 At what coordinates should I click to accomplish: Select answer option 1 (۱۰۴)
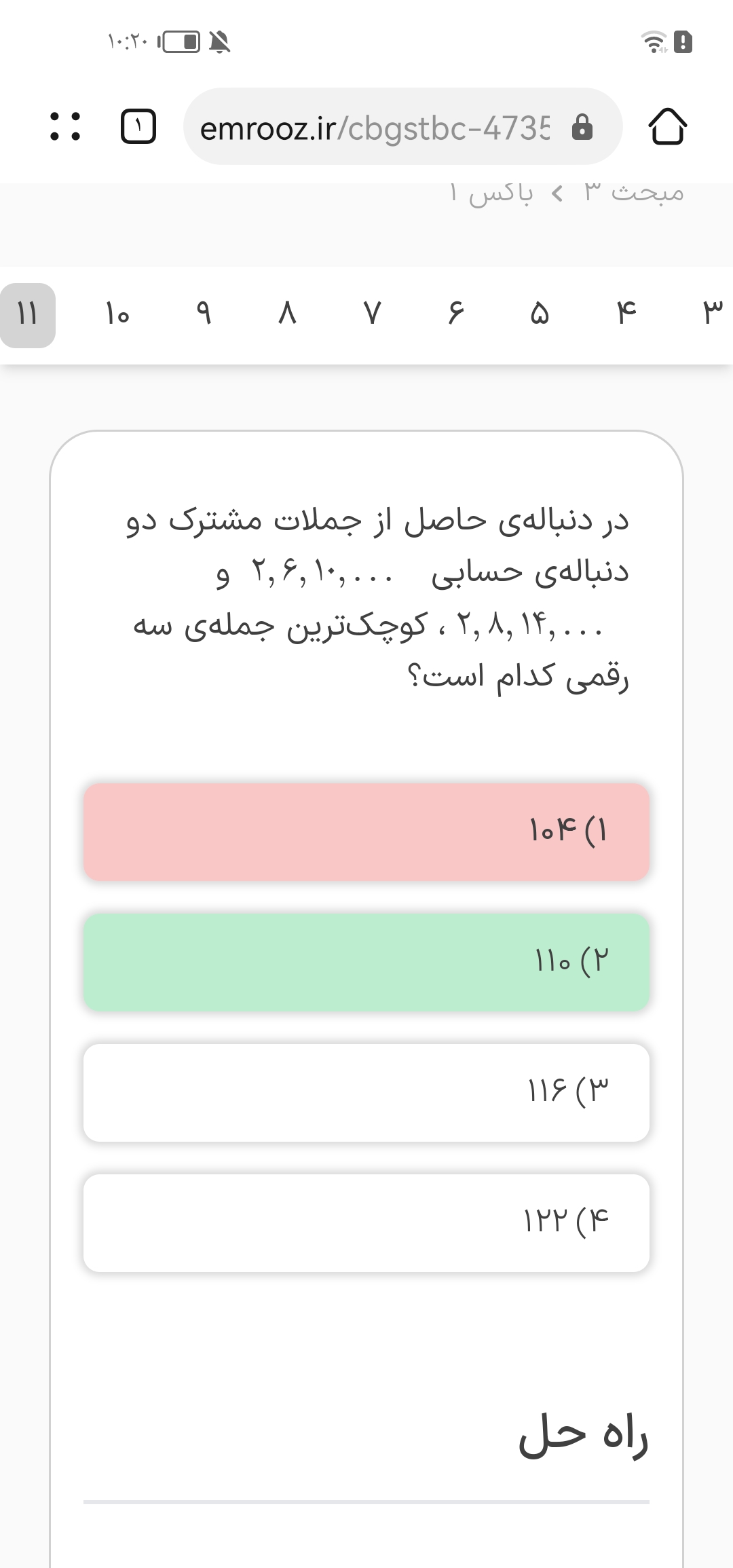pyautogui.click(x=366, y=832)
